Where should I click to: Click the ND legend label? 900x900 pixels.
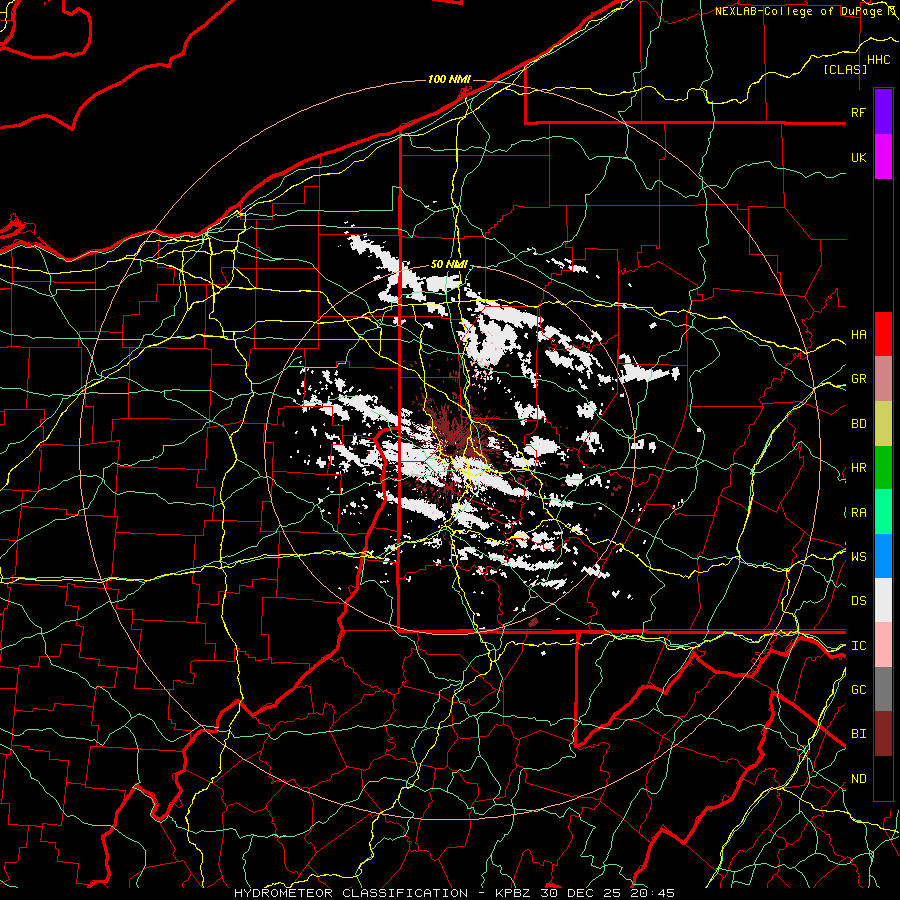858,779
